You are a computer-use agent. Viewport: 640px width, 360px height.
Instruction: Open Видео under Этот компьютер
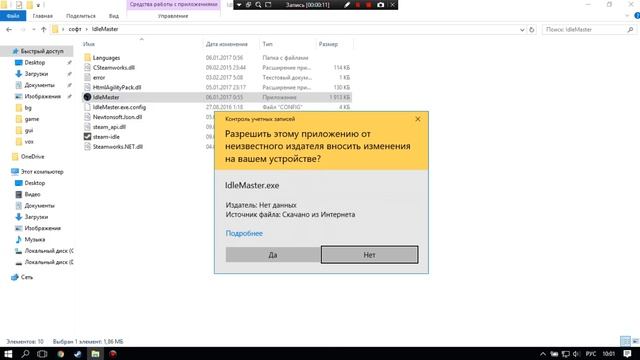tap(32, 194)
